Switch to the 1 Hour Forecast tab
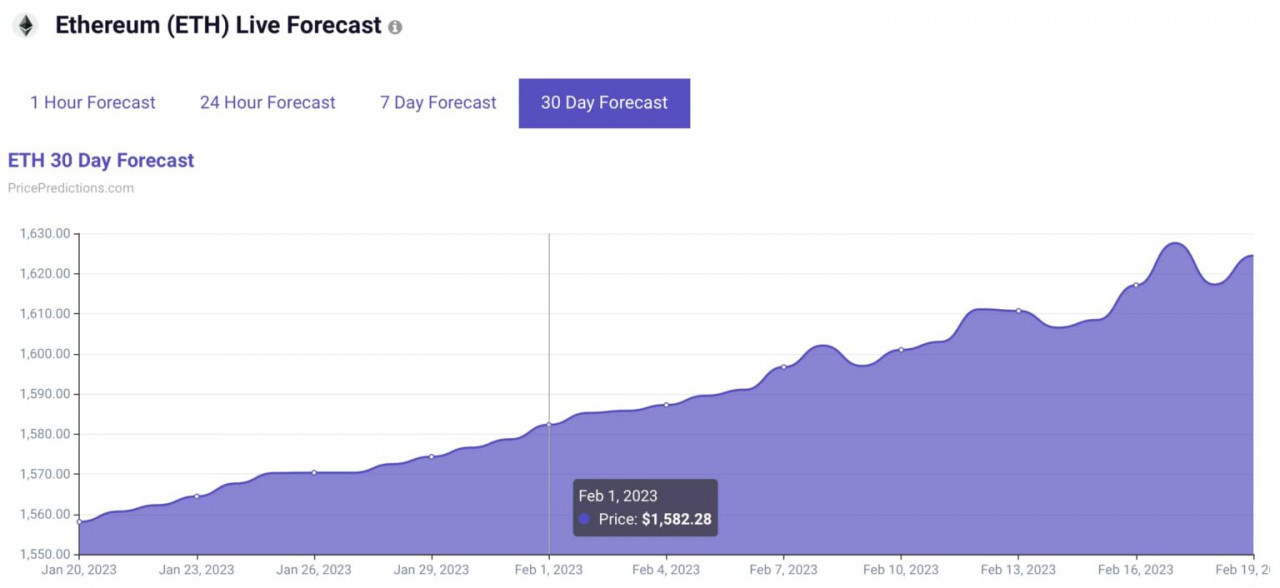 coord(93,103)
